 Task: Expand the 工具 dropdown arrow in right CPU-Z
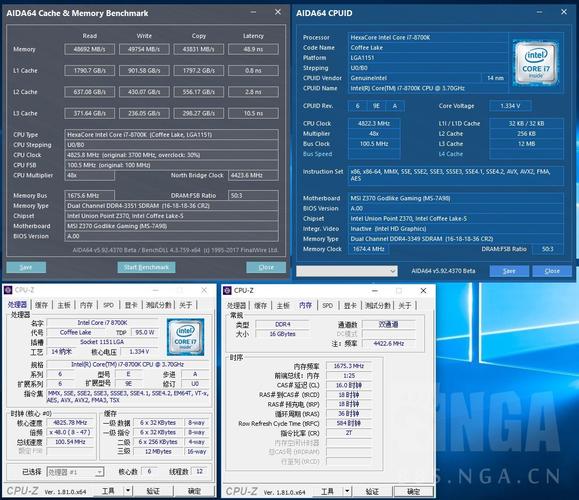tap(347, 491)
